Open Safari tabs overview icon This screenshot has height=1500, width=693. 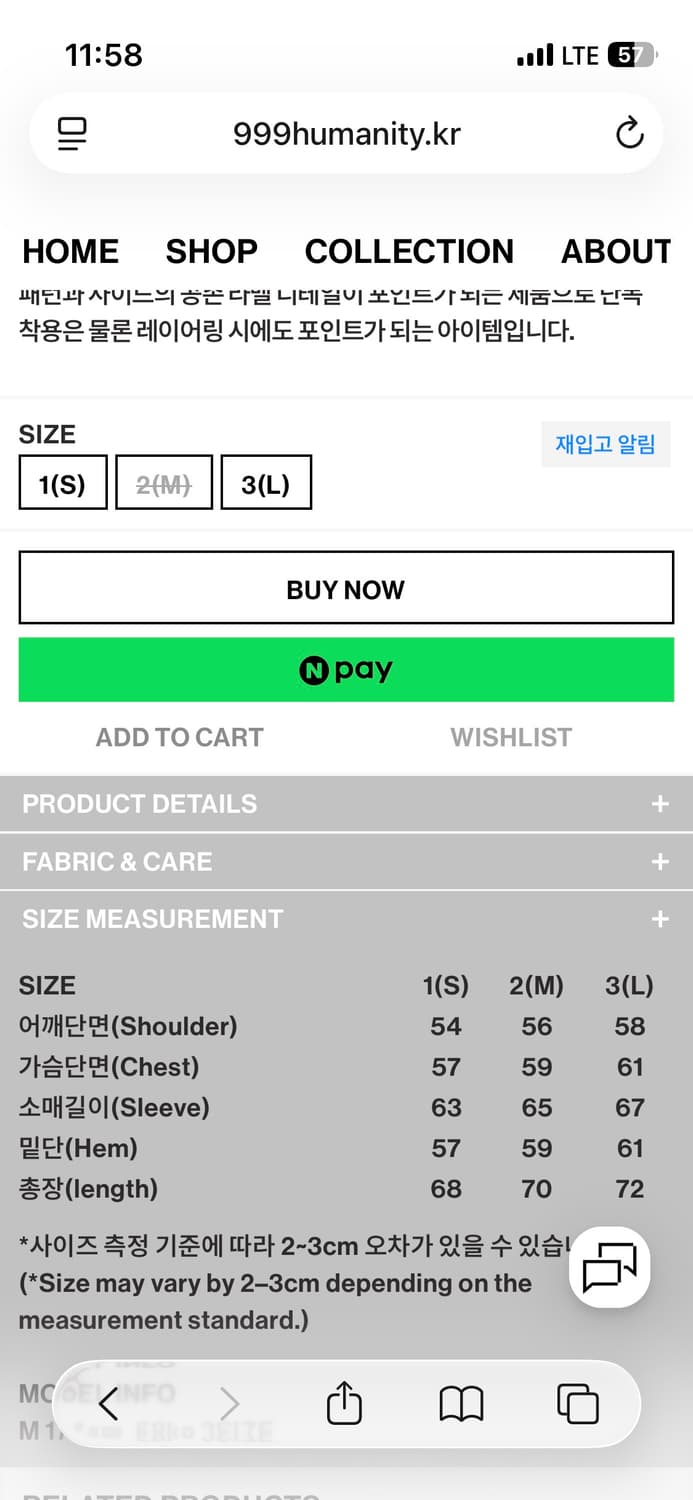click(x=578, y=1404)
